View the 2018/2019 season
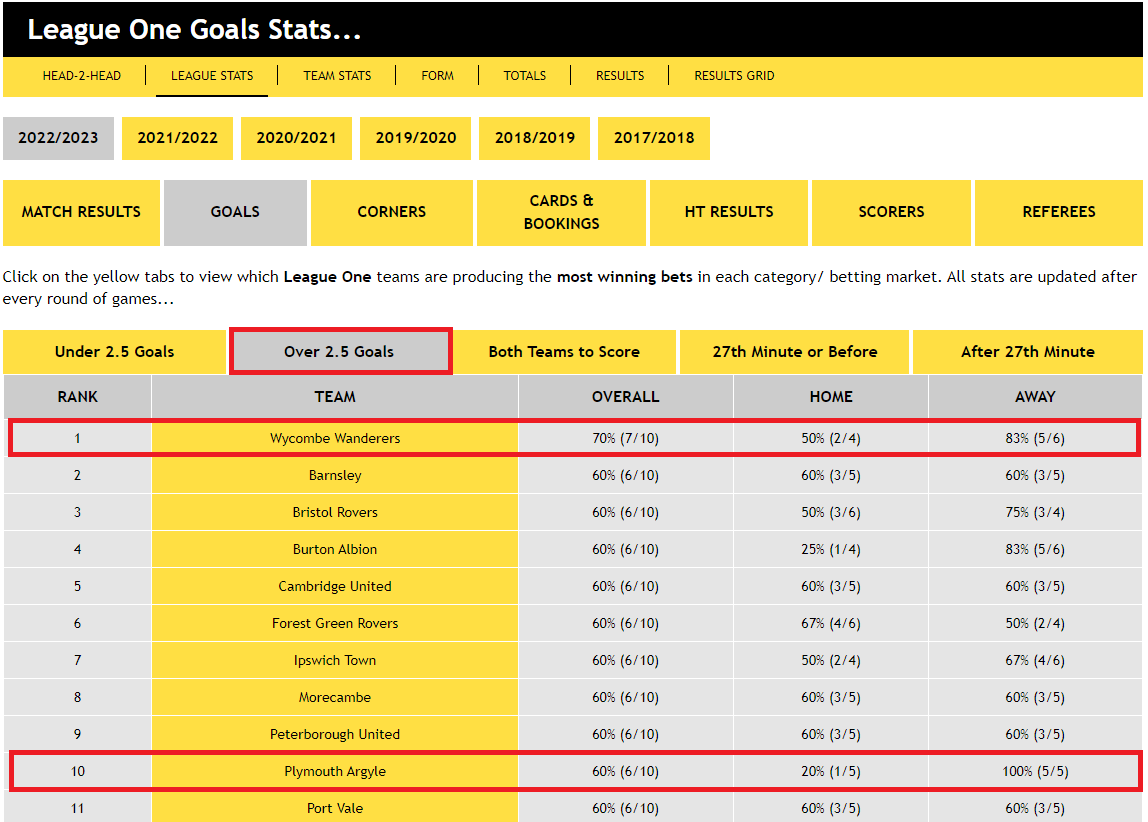 (534, 138)
